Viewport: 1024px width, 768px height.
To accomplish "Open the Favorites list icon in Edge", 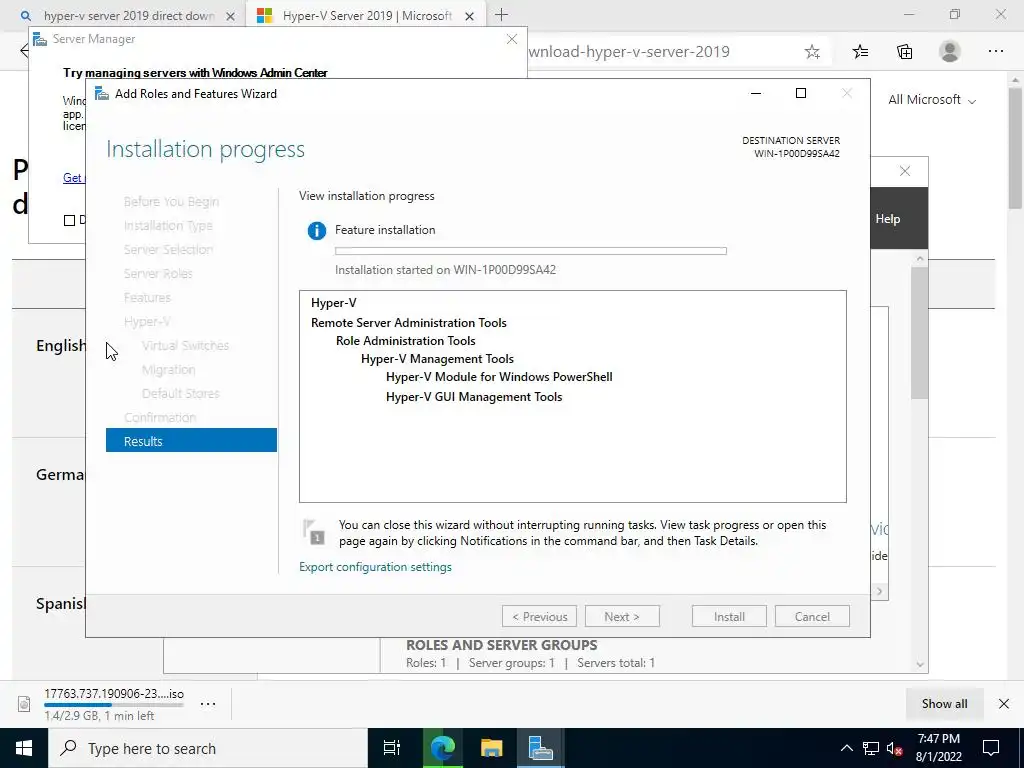I will tap(860, 52).
